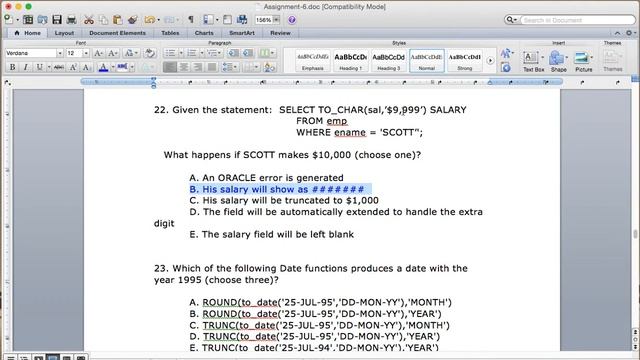640x360 pixels.
Task: Click the text Highlight color swatch
Action: 122,67
